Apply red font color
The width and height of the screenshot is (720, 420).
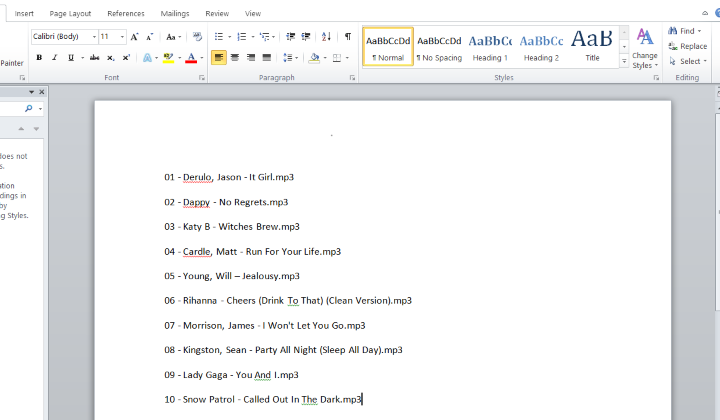[x=191, y=58]
